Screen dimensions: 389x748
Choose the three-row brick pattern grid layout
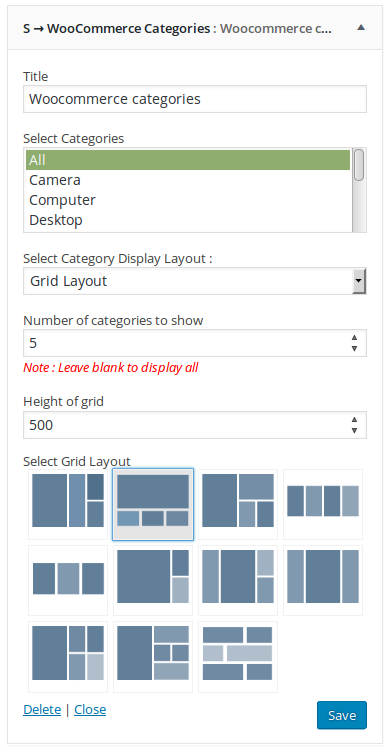tap(238, 657)
